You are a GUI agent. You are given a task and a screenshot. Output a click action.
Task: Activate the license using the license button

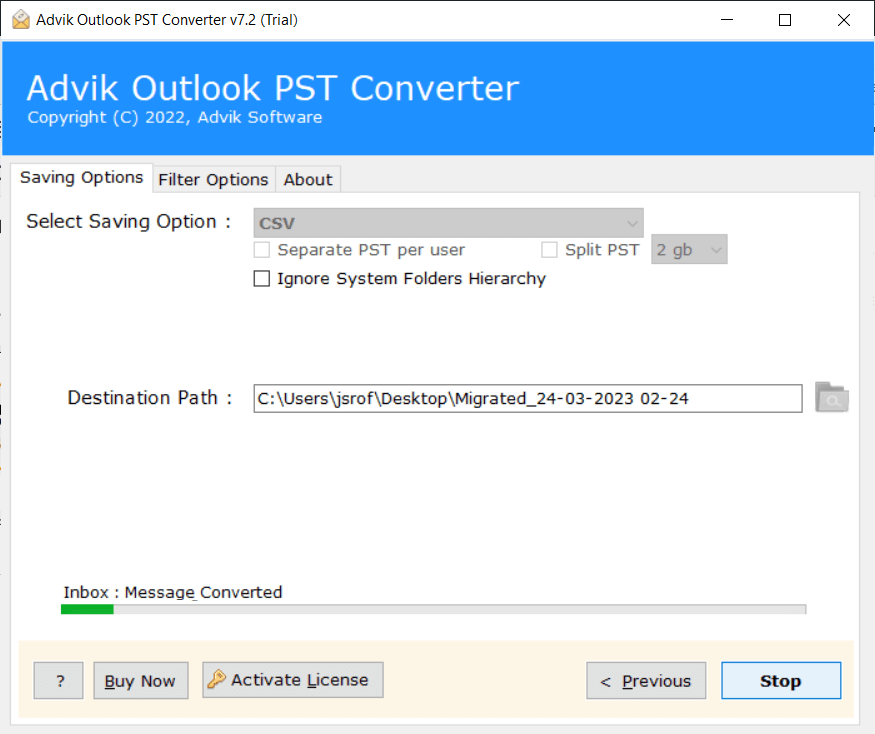pyautogui.click(x=292, y=680)
